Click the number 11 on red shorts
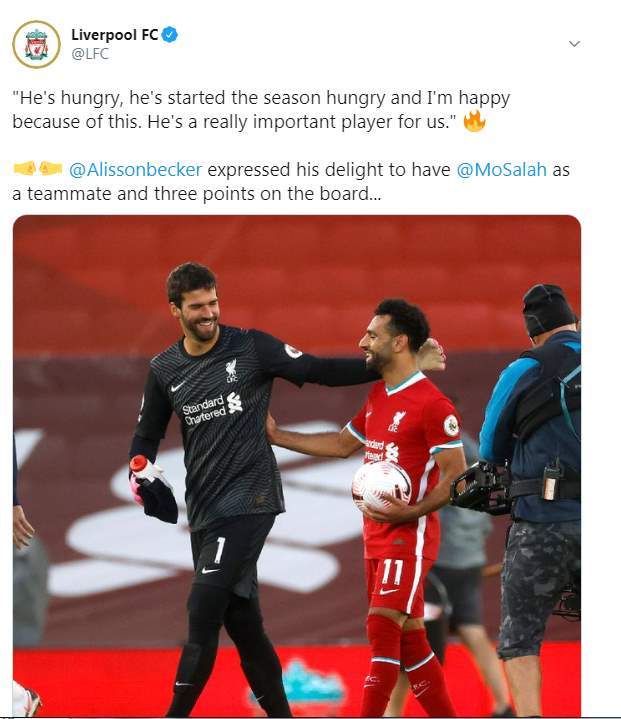621x719 pixels. (x=392, y=572)
